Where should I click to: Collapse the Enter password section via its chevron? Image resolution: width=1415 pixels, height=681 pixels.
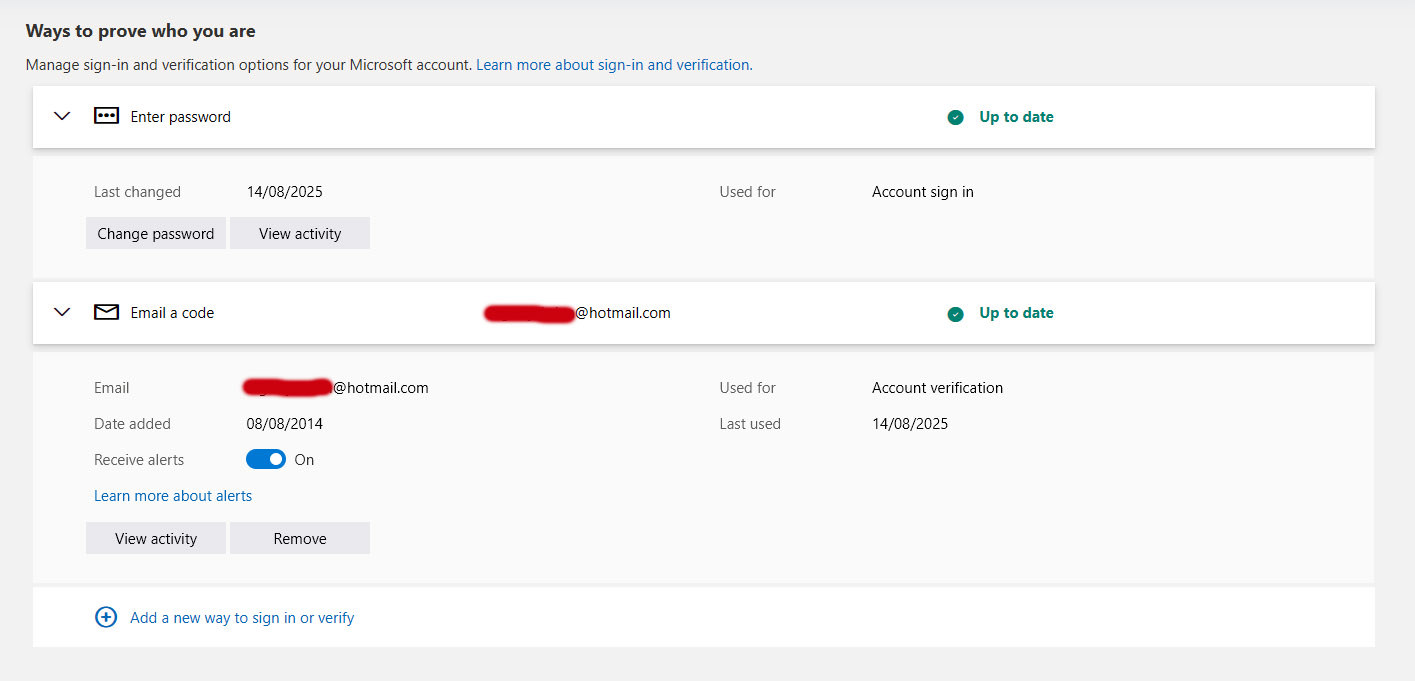click(61, 116)
